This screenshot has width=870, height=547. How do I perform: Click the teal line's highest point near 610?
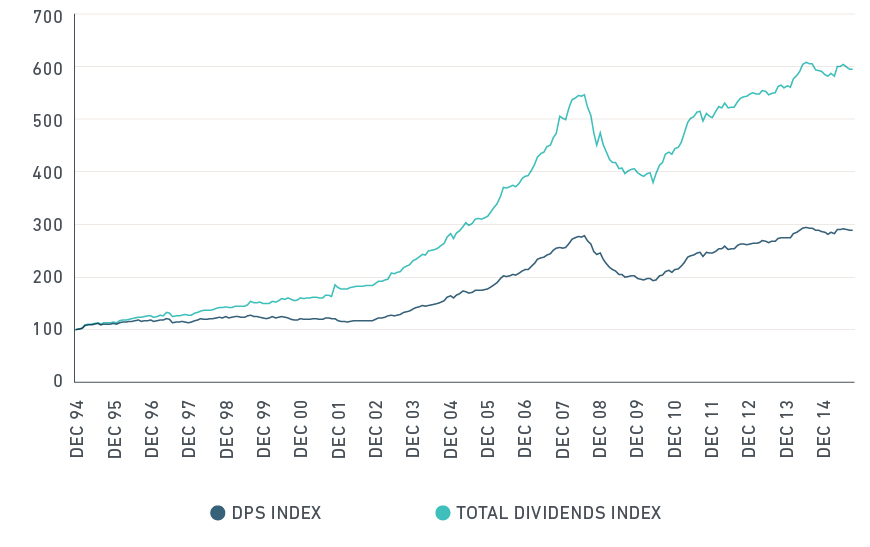click(x=806, y=62)
